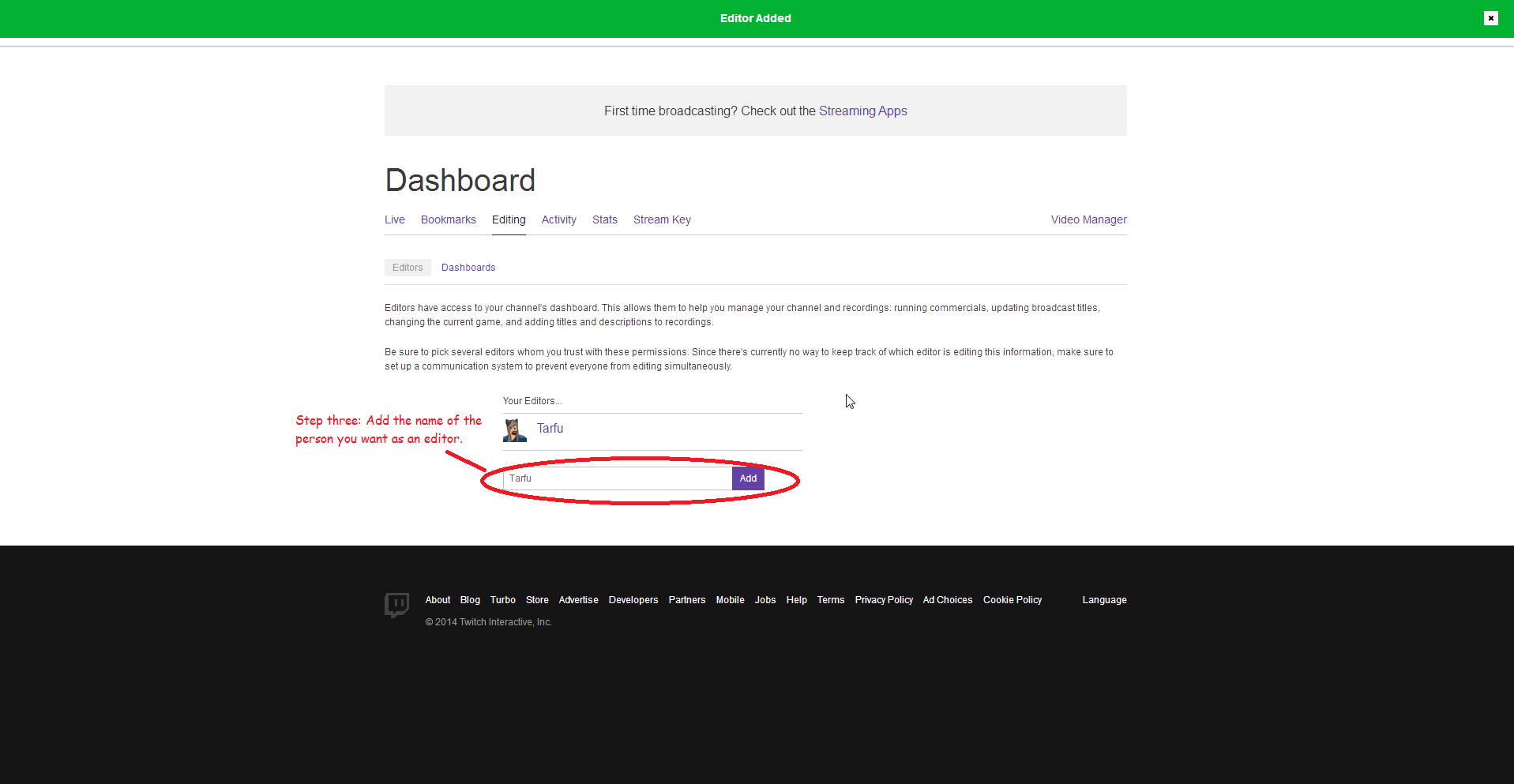Open the Tarfu editor profile link
The image size is (1514, 784).
(550, 428)
